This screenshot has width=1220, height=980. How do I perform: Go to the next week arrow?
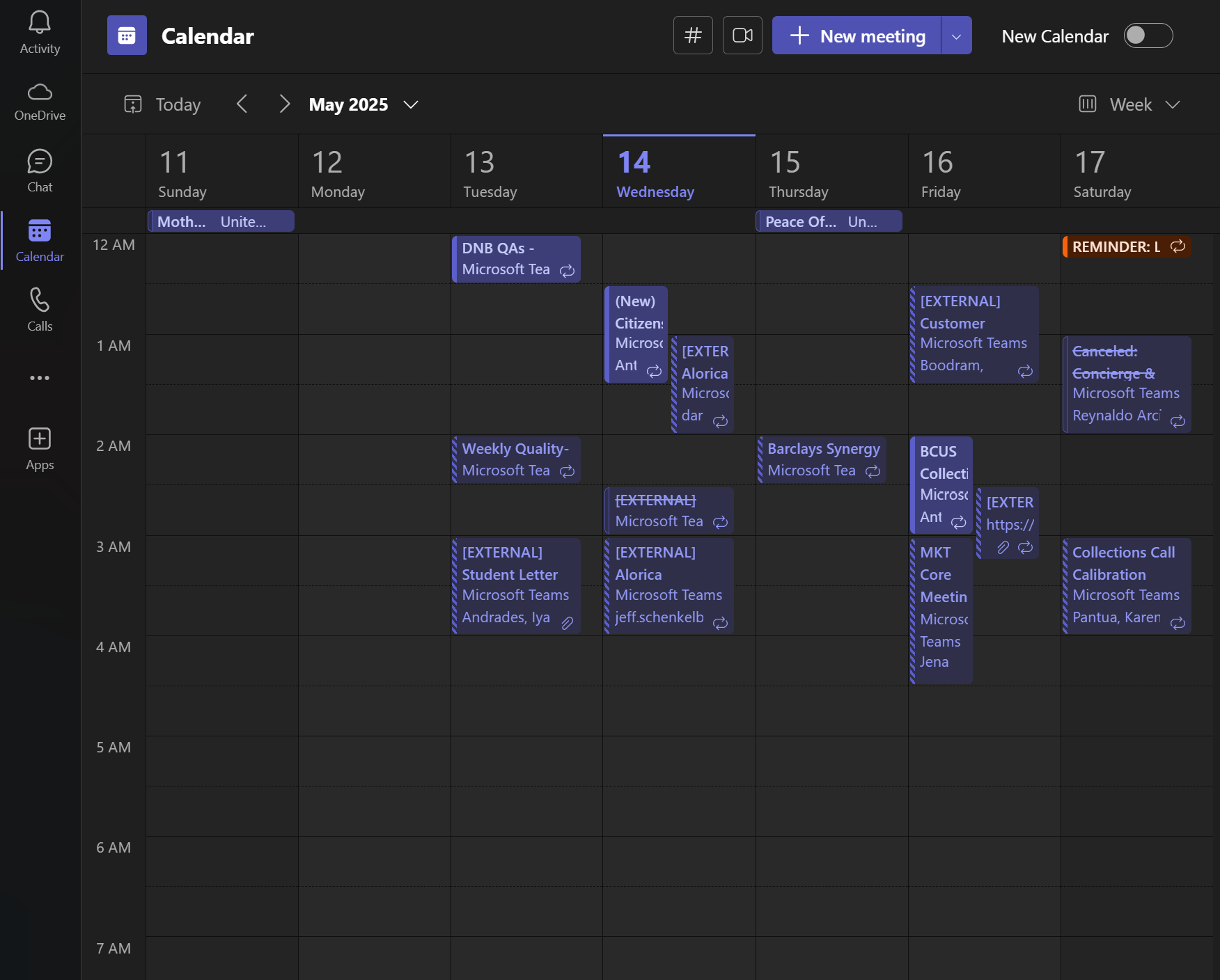pyautogui.click(x=284, y=104)
